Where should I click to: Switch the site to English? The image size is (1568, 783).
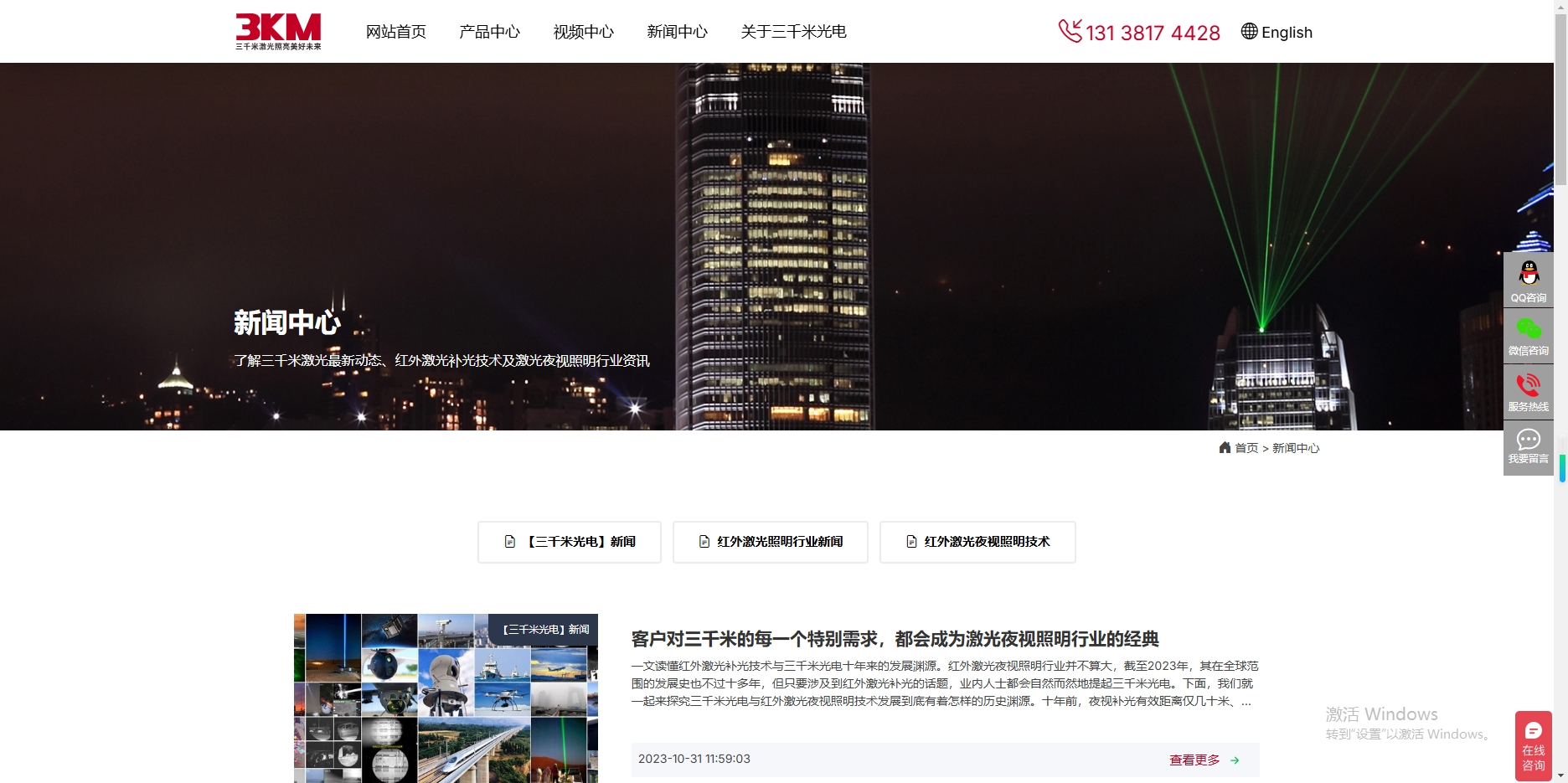point(1287,32)
